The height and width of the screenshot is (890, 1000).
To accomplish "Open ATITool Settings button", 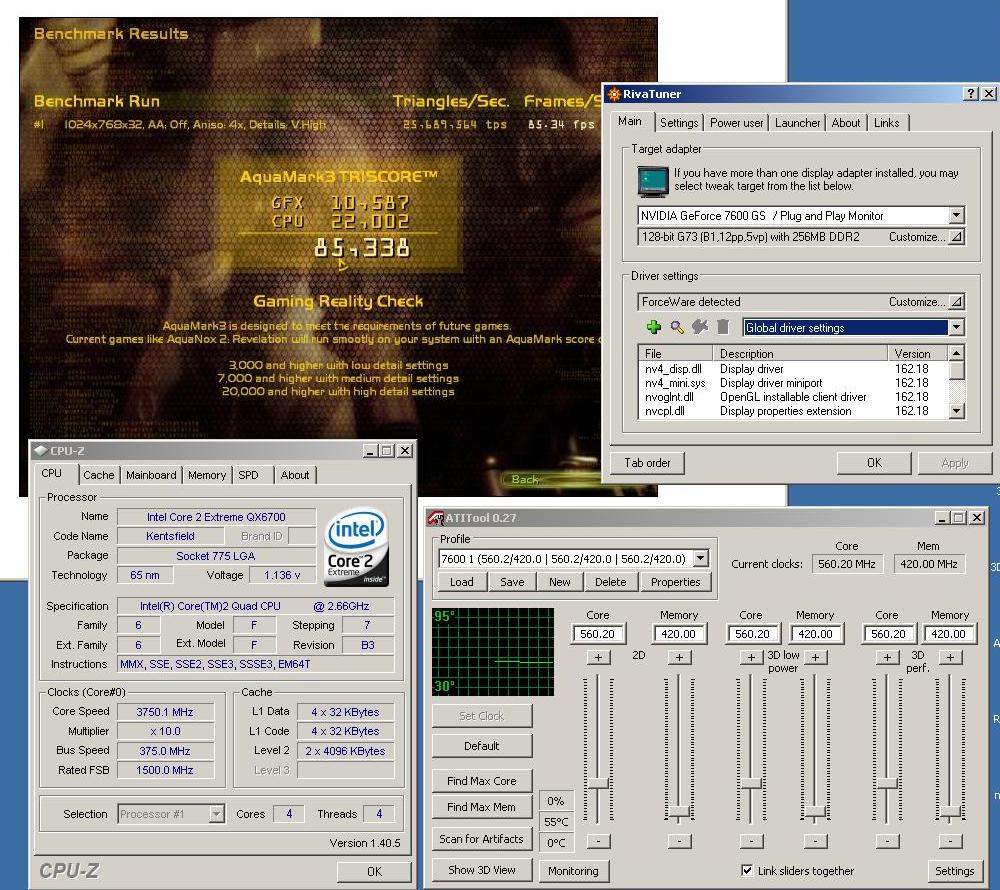I will pyautogui.click(x=954, y=871).
